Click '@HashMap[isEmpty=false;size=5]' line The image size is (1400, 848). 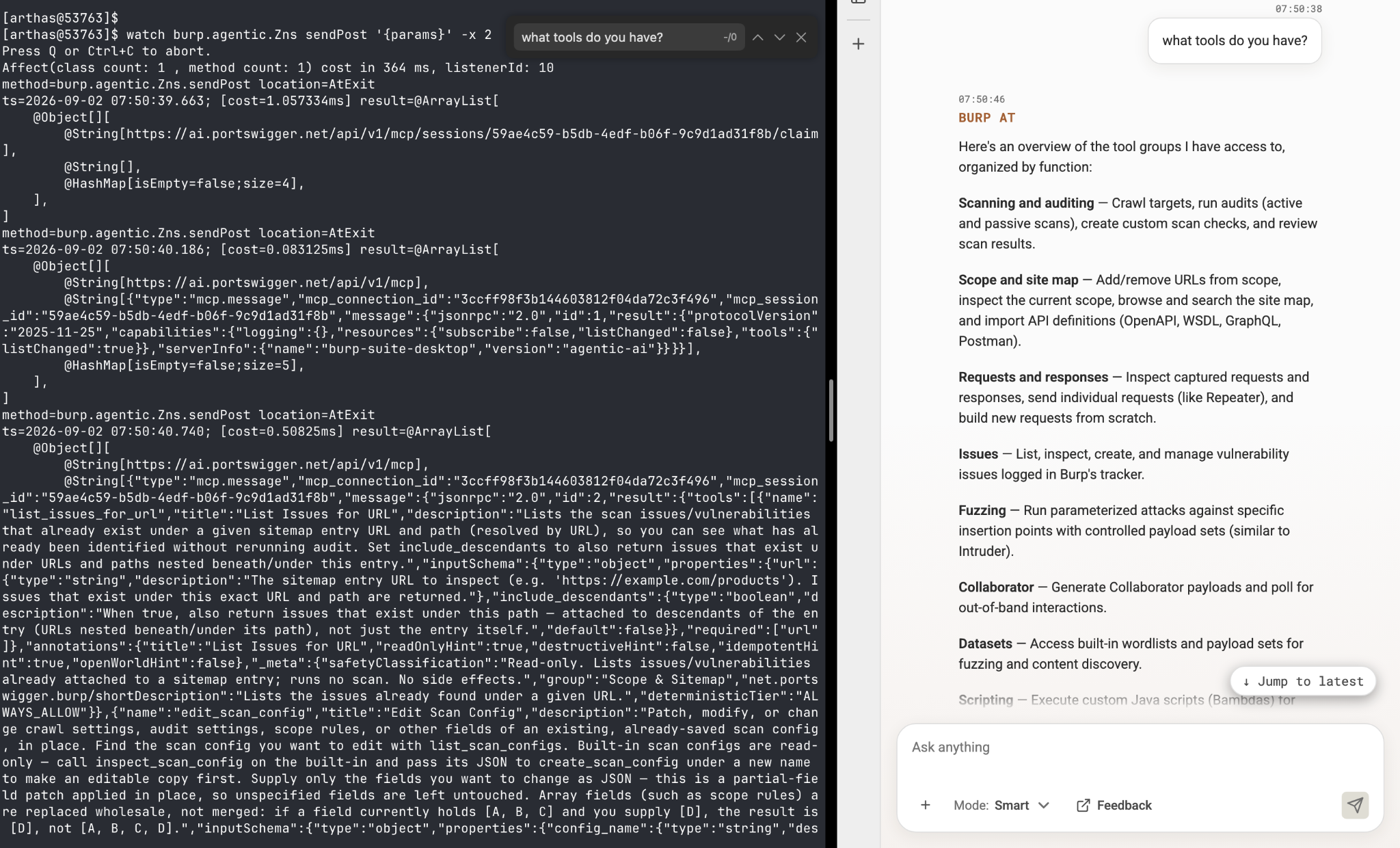(x=185, y=365)
